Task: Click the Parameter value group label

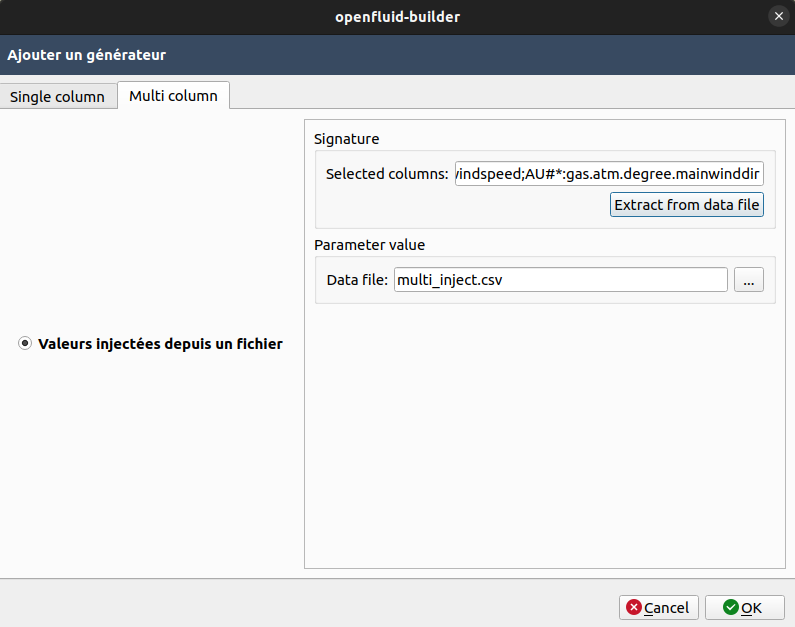Action: [369, 244]
